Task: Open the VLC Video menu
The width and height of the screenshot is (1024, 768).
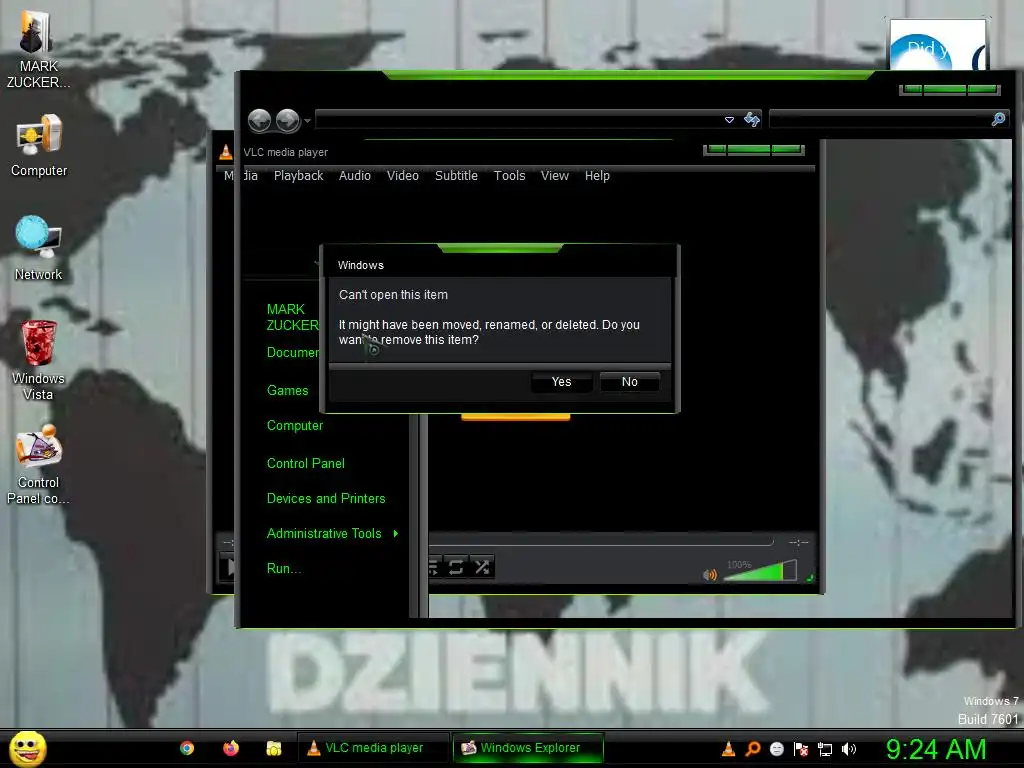Action: [x=402, y=176]
